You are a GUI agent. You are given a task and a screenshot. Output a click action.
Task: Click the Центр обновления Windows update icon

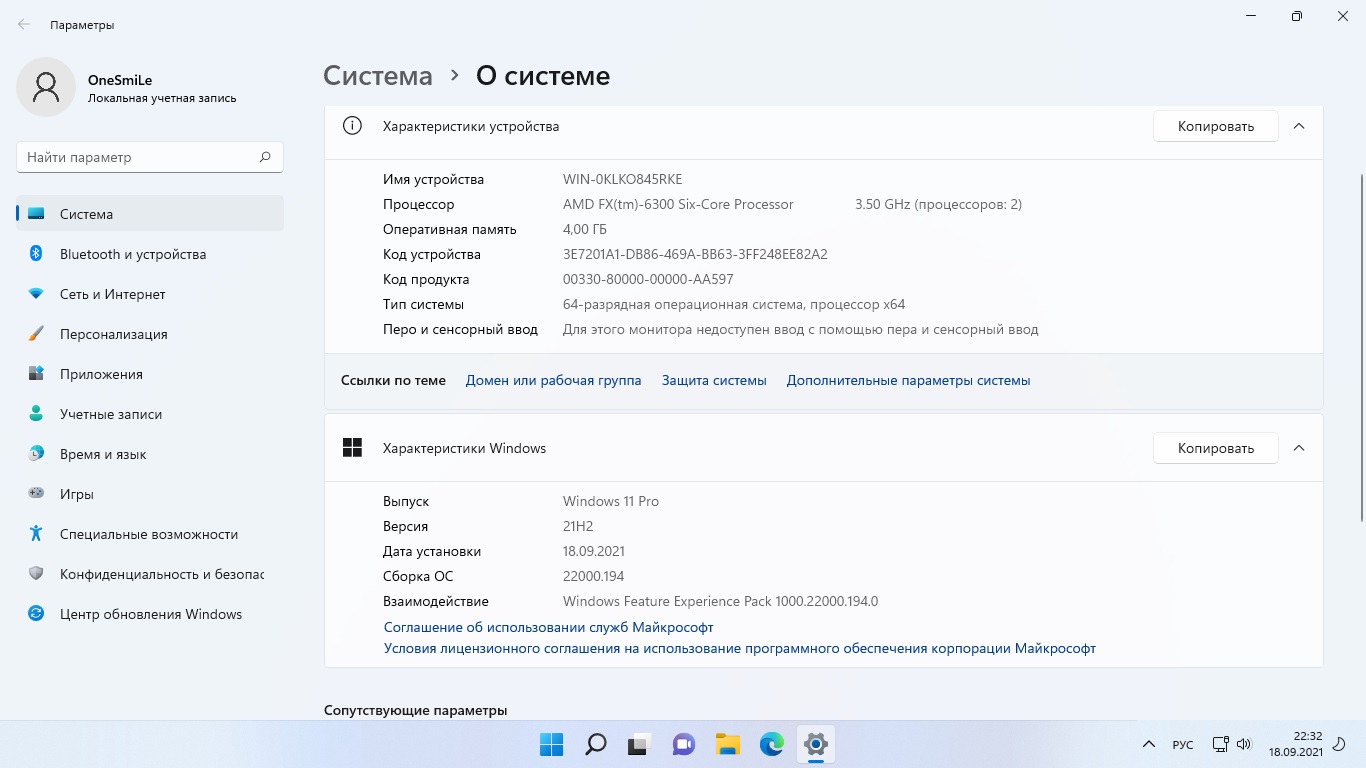pyautogui.click(x=36, y=614)
